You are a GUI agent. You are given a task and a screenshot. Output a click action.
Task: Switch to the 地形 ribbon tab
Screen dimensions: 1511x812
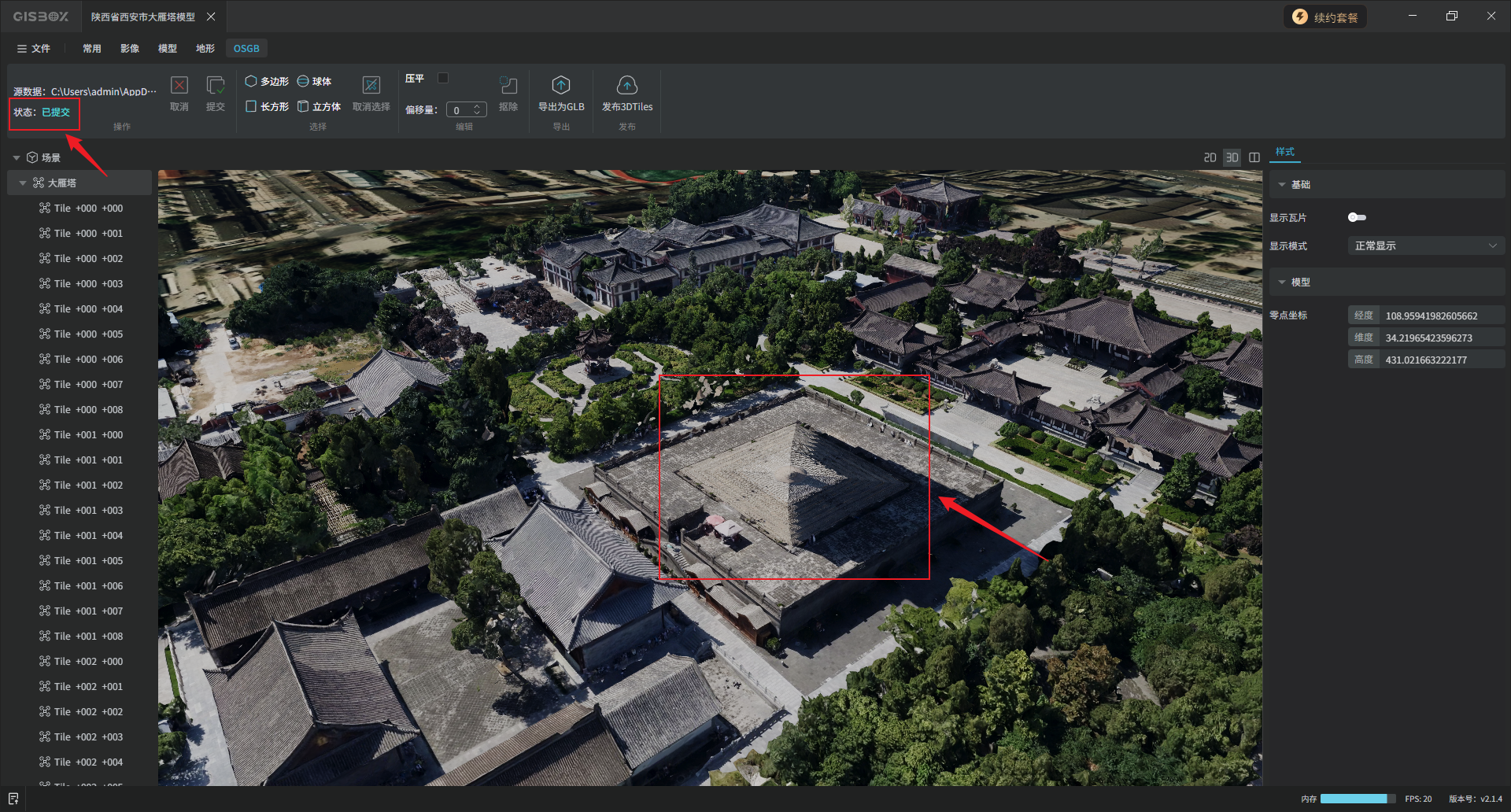coord(205,49)
